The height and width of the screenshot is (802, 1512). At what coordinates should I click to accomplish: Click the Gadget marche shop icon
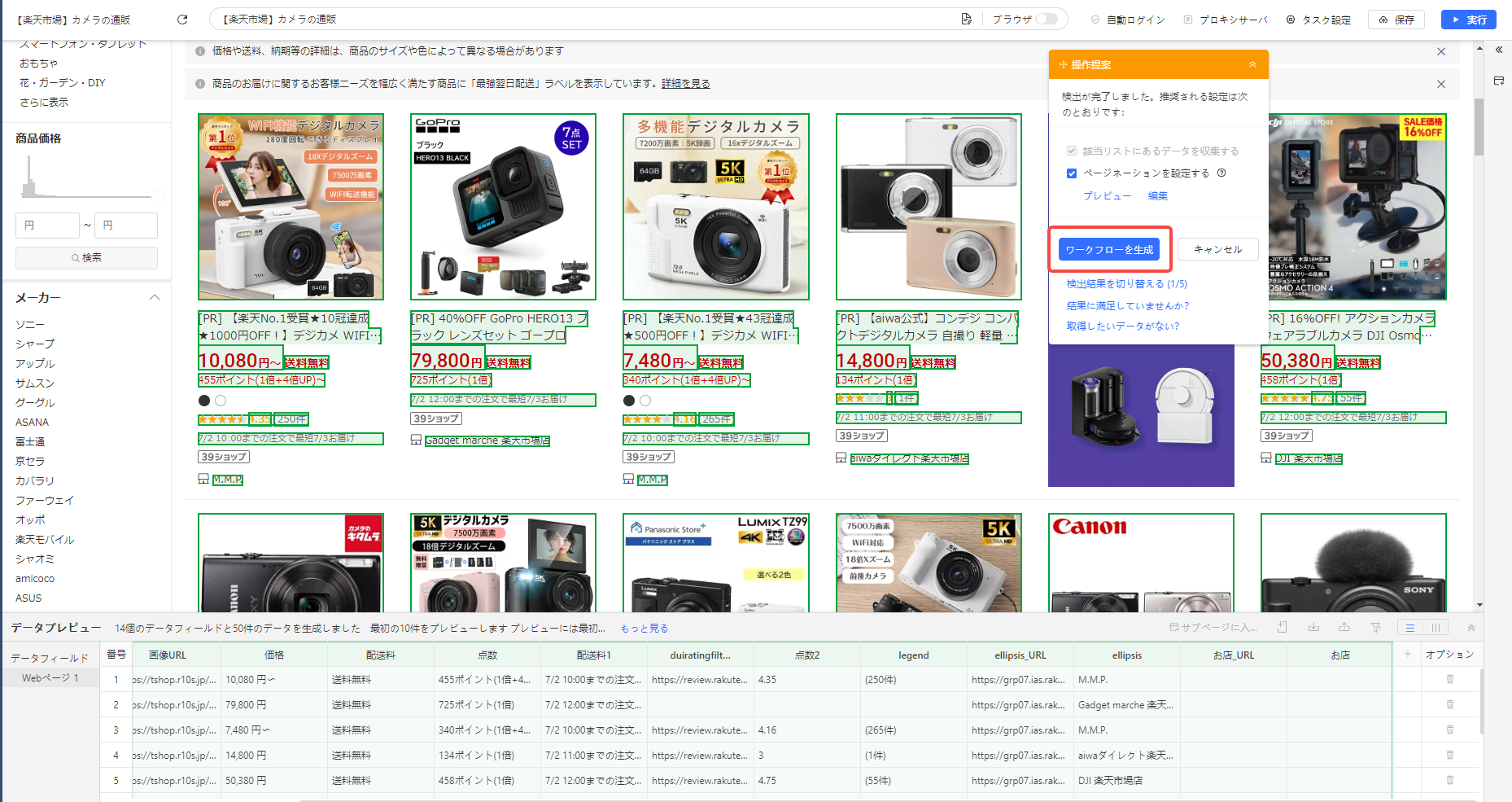tap(416, 440)
